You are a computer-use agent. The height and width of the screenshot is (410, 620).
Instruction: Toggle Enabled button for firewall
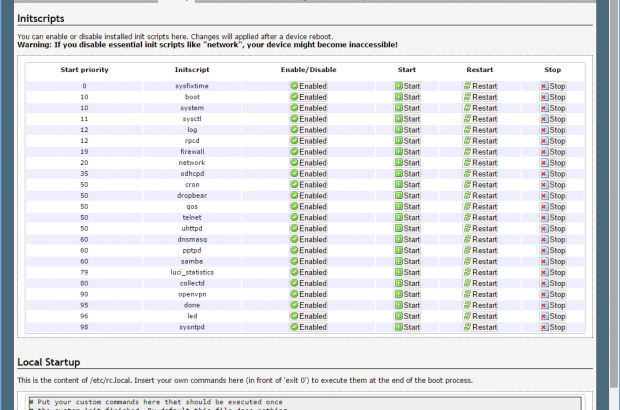(x=308, y=152)
